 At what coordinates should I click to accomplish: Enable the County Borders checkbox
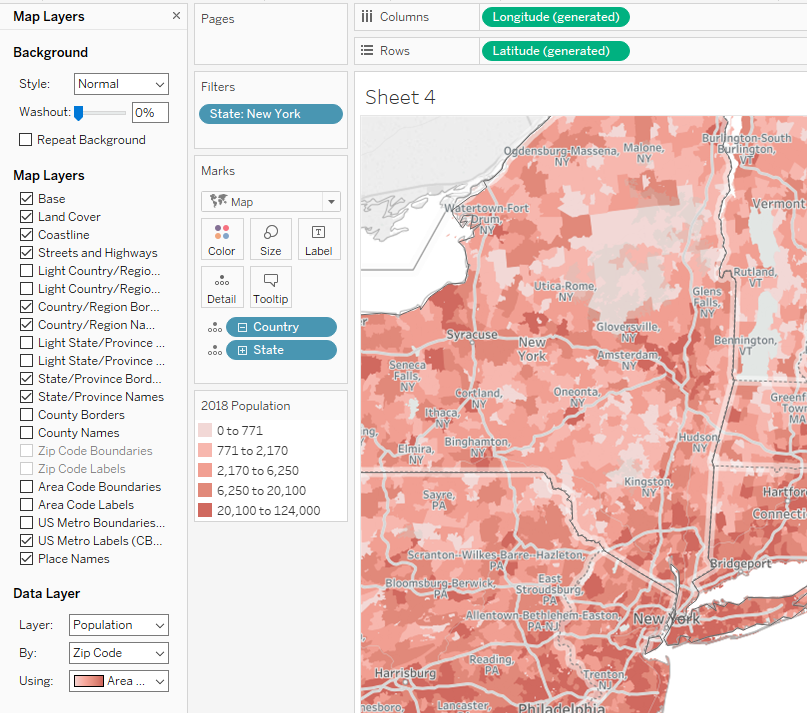pyautogui.click(x=26, y=415)
